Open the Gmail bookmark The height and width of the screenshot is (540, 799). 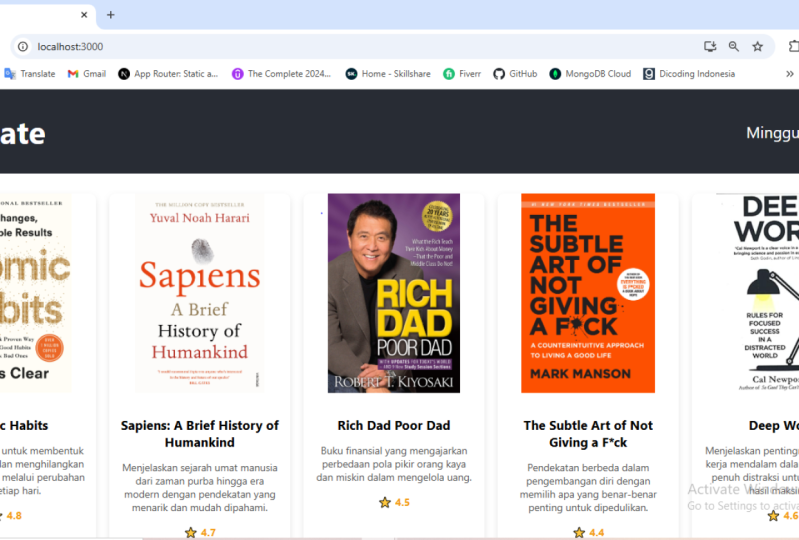pos(87,74)
